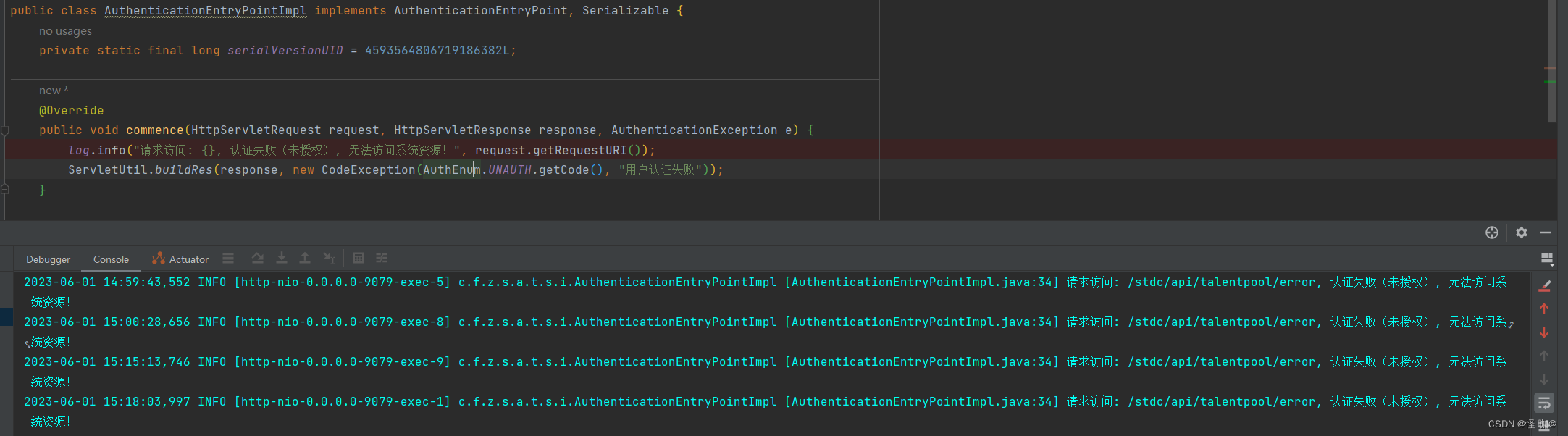1568x436 pixels.
Task: Open AuthenticationEntryPointImpl.java:34 link in first log line
Action: click(x=921, y=282)
